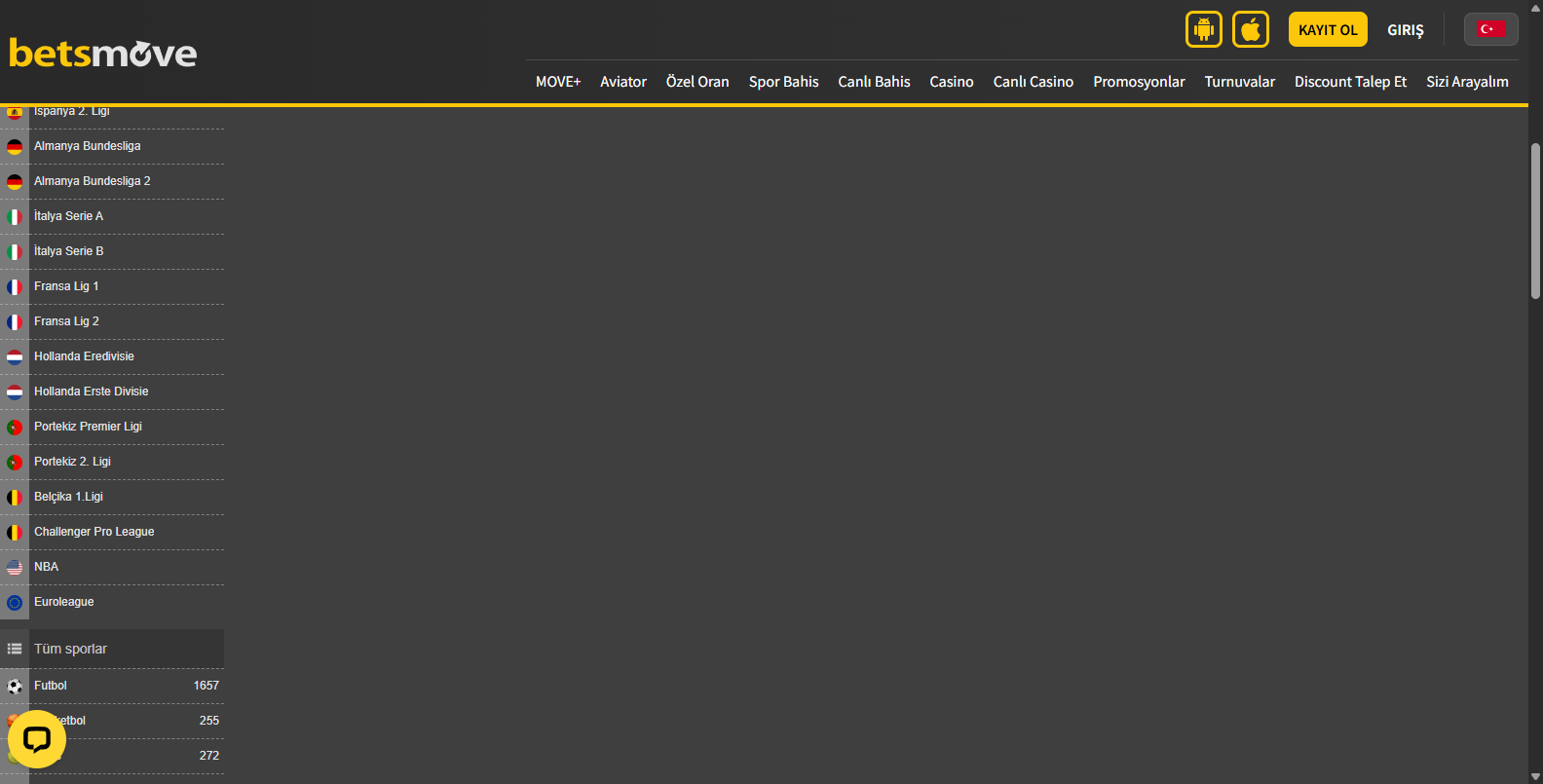
Task: Open the Promosyonlar menu item
Action: pos(1139,82)
